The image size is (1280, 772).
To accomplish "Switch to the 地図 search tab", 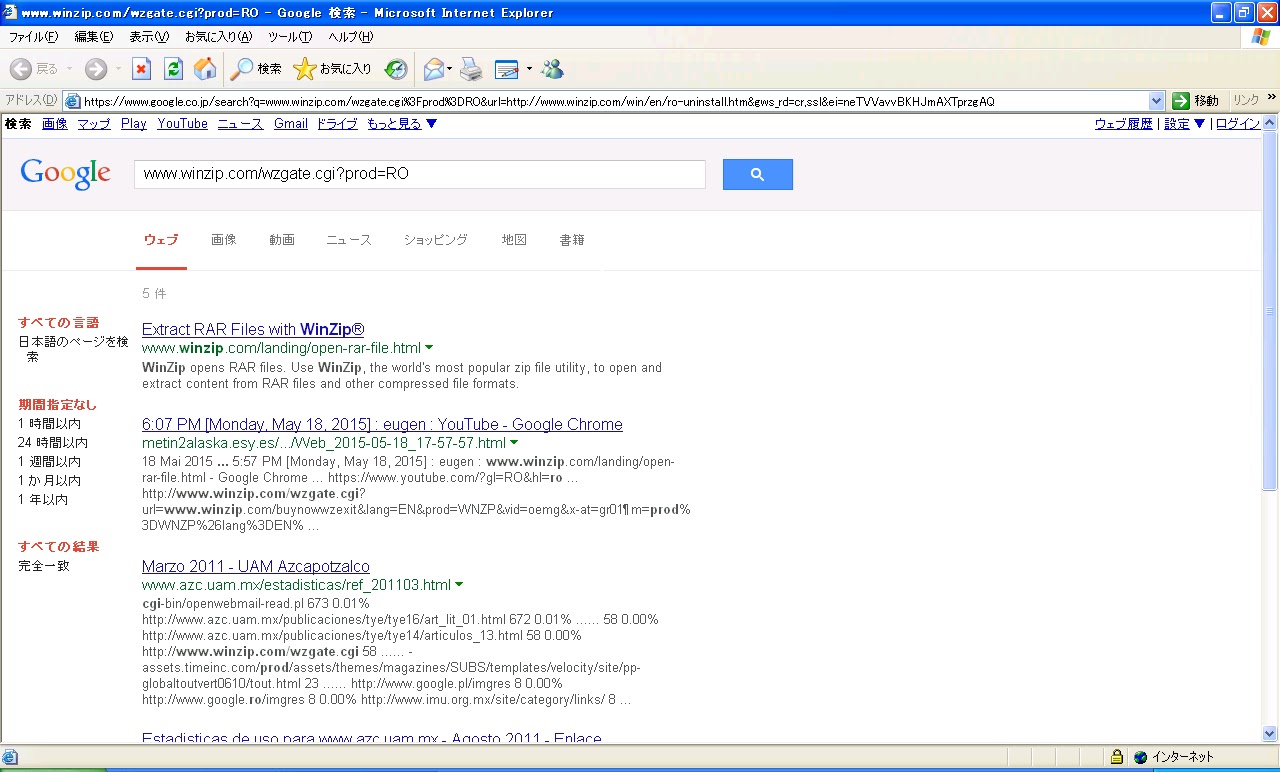I will [x=514, y=240].
